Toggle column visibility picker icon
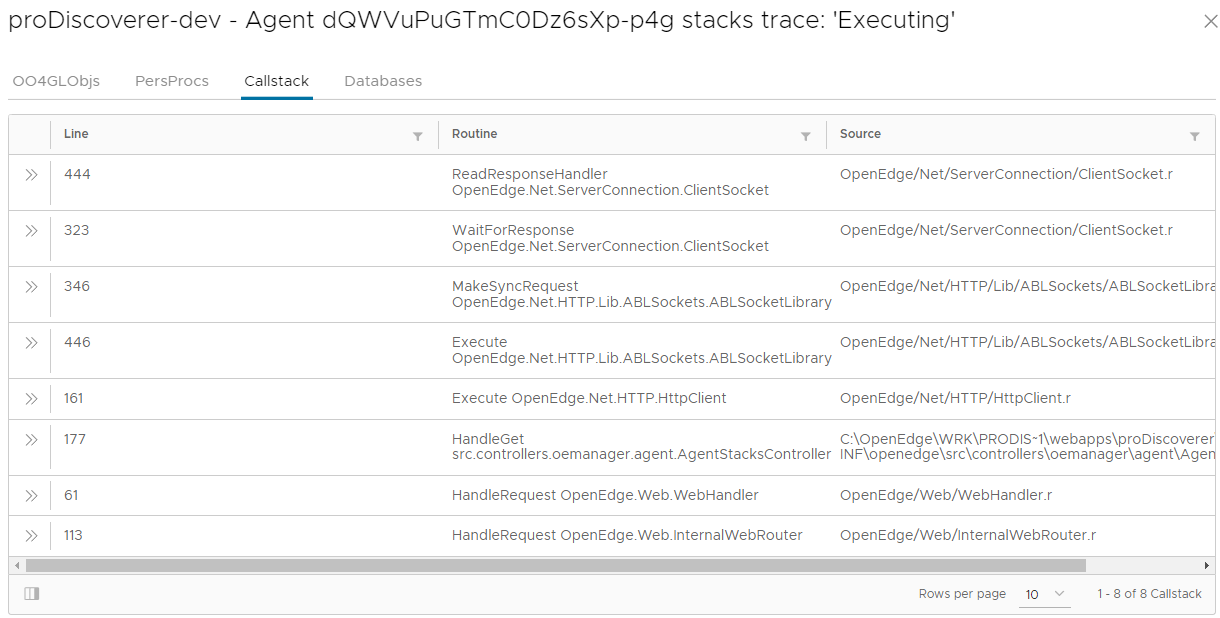 [x=32, y=594]
